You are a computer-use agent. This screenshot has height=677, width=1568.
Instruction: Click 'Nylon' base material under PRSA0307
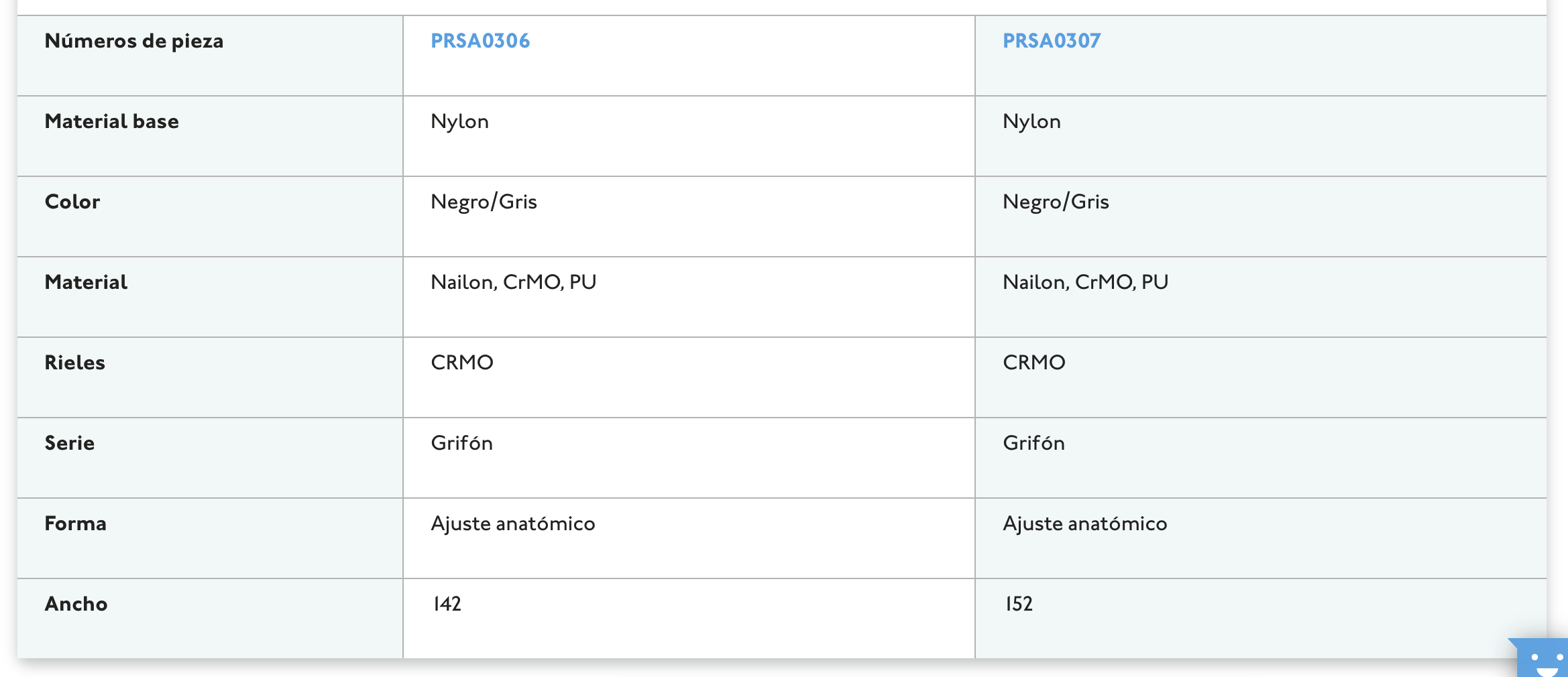1031,121
